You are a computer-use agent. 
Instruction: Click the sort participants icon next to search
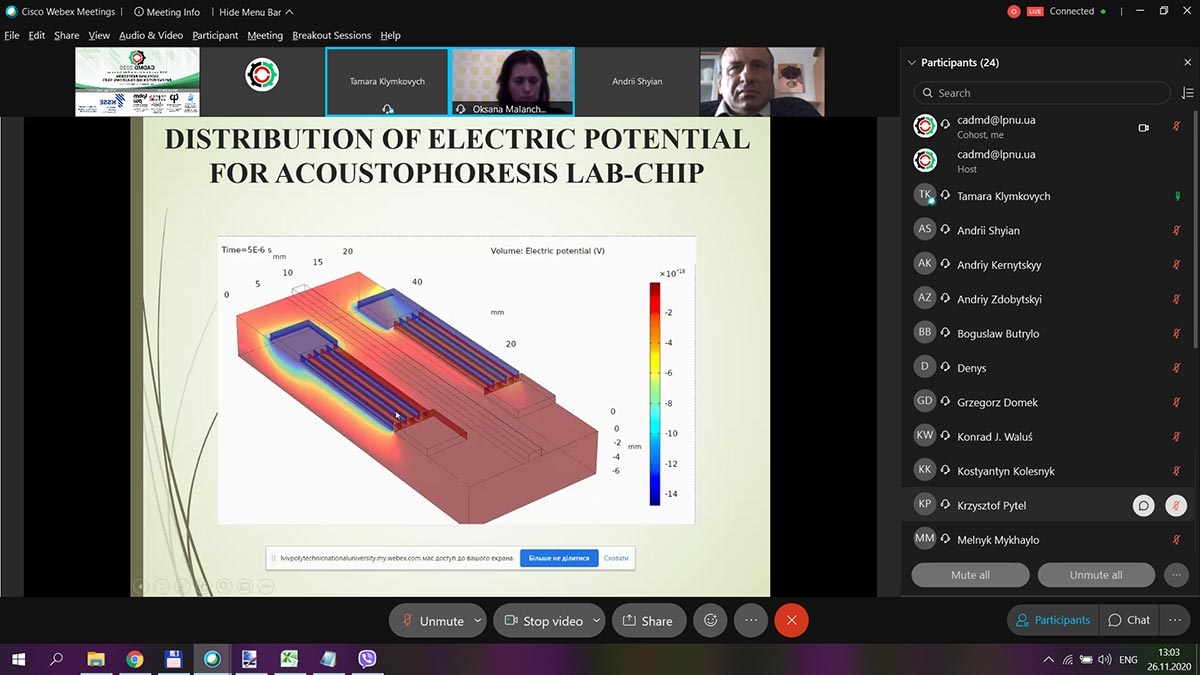(1187, 93)
